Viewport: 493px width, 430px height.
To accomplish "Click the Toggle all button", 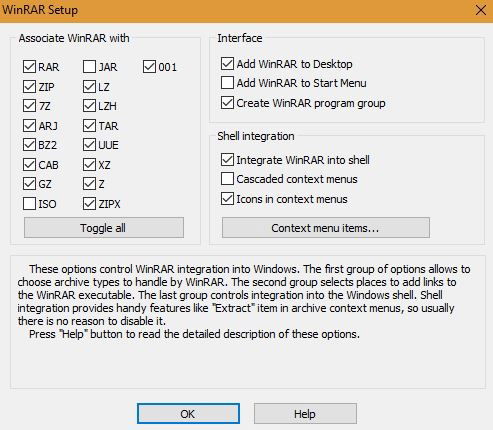I will tap(104, 228).
